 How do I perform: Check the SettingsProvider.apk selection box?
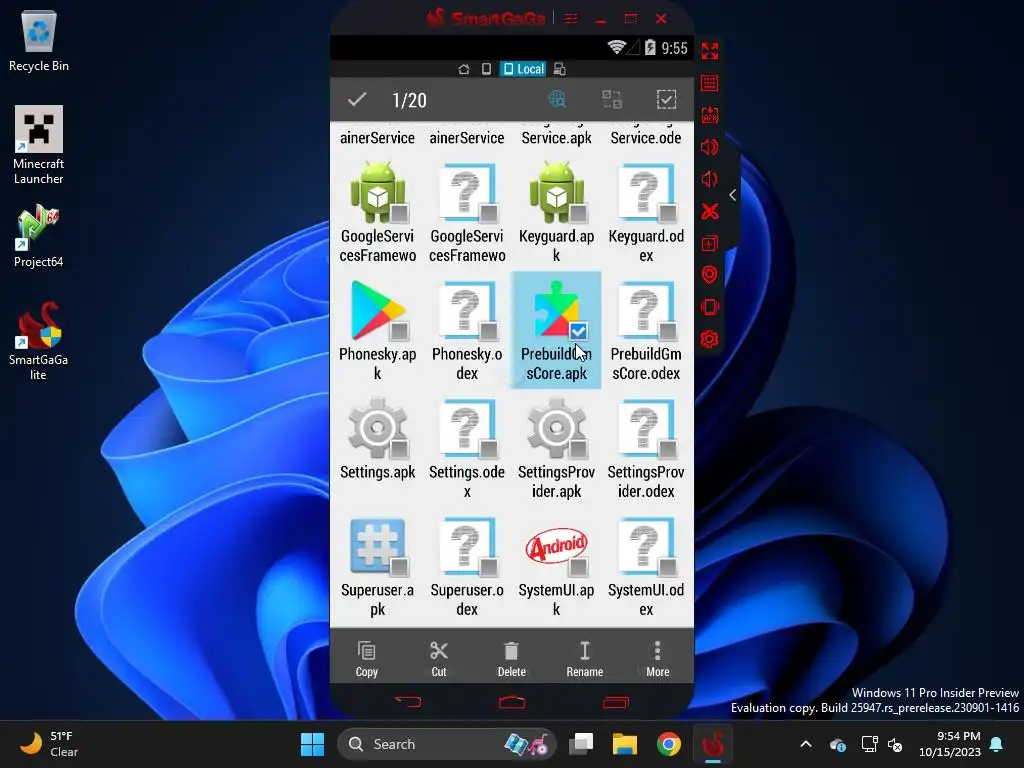(578, 449)
